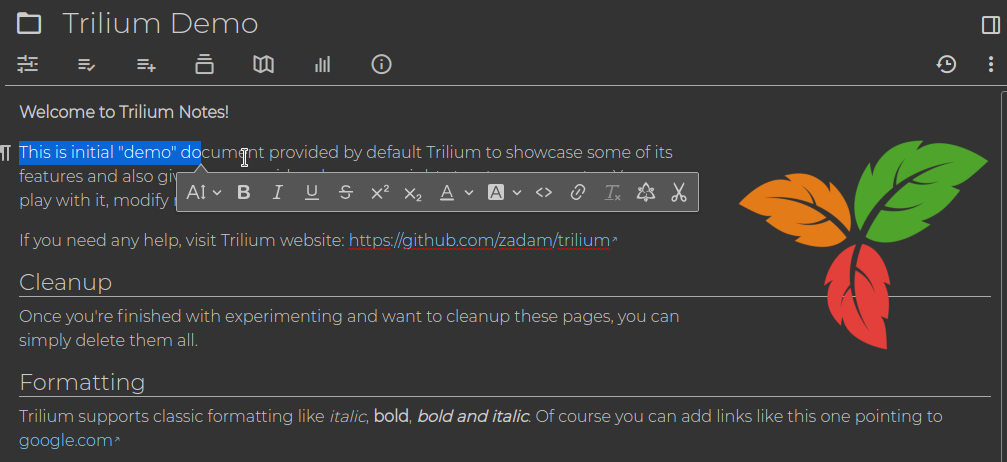The width and height of the screenshot is (1007, 462).
Task: Toggle italic formatting
Action: 278,193
